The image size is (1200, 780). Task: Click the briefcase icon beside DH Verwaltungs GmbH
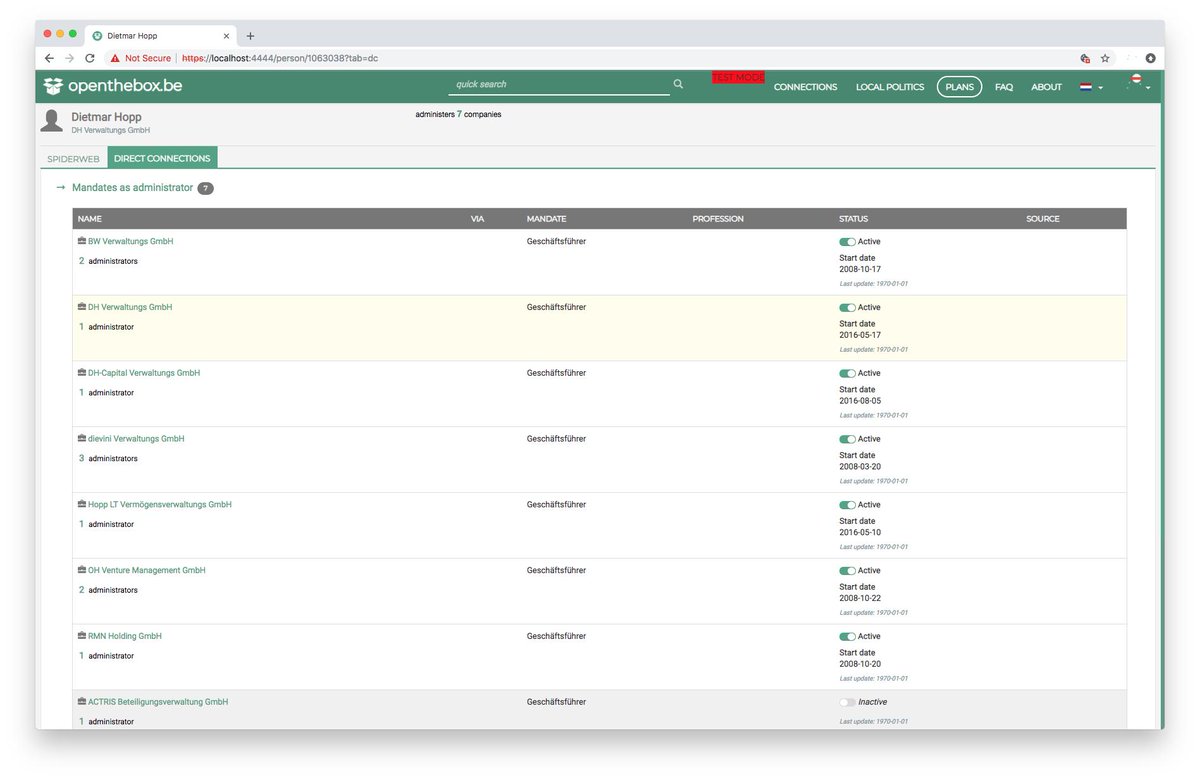(x=82, y=307)
